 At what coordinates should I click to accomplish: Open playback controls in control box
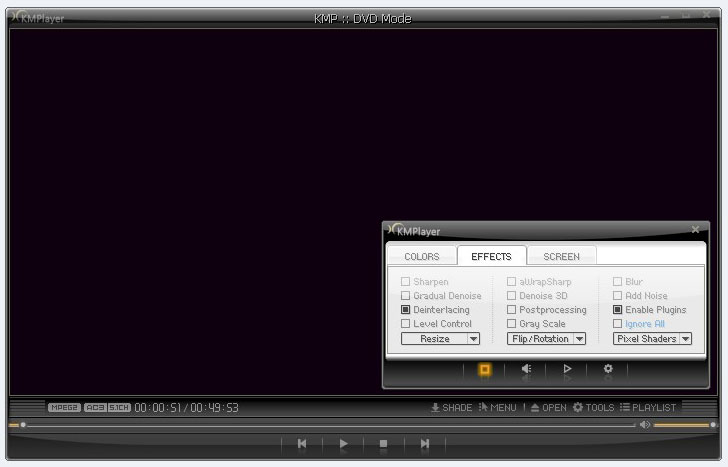(567, 369)
